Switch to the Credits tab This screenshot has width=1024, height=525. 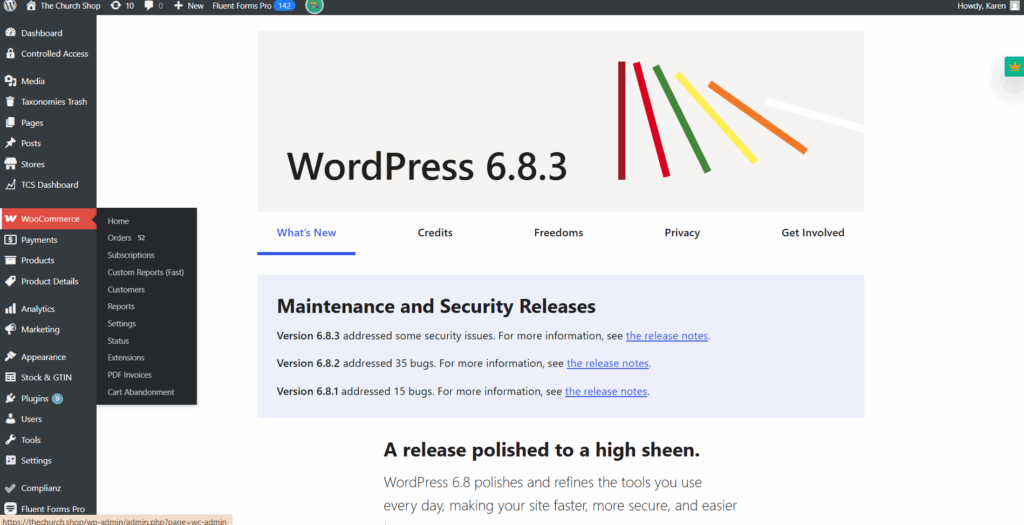coord(435,233)
